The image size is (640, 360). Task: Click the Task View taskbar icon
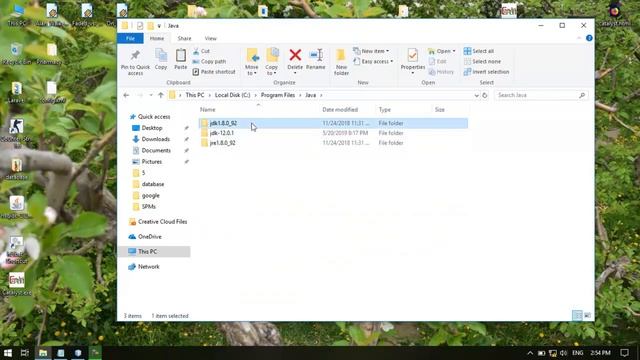coord(25,353)
